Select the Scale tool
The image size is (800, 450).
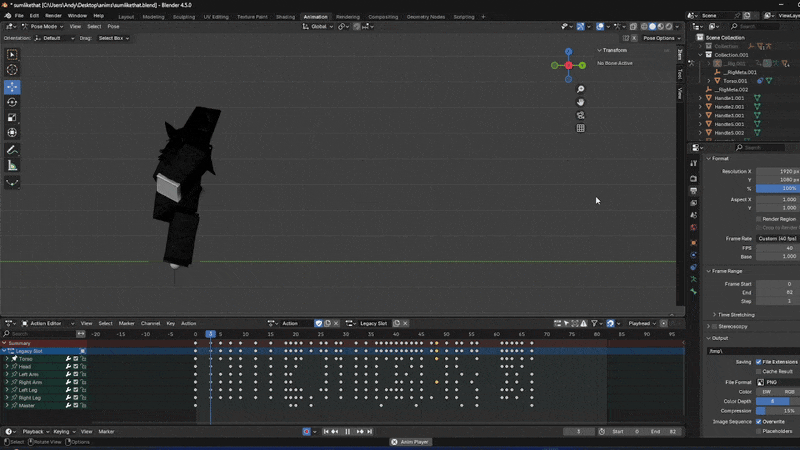(x=12, y=117)
